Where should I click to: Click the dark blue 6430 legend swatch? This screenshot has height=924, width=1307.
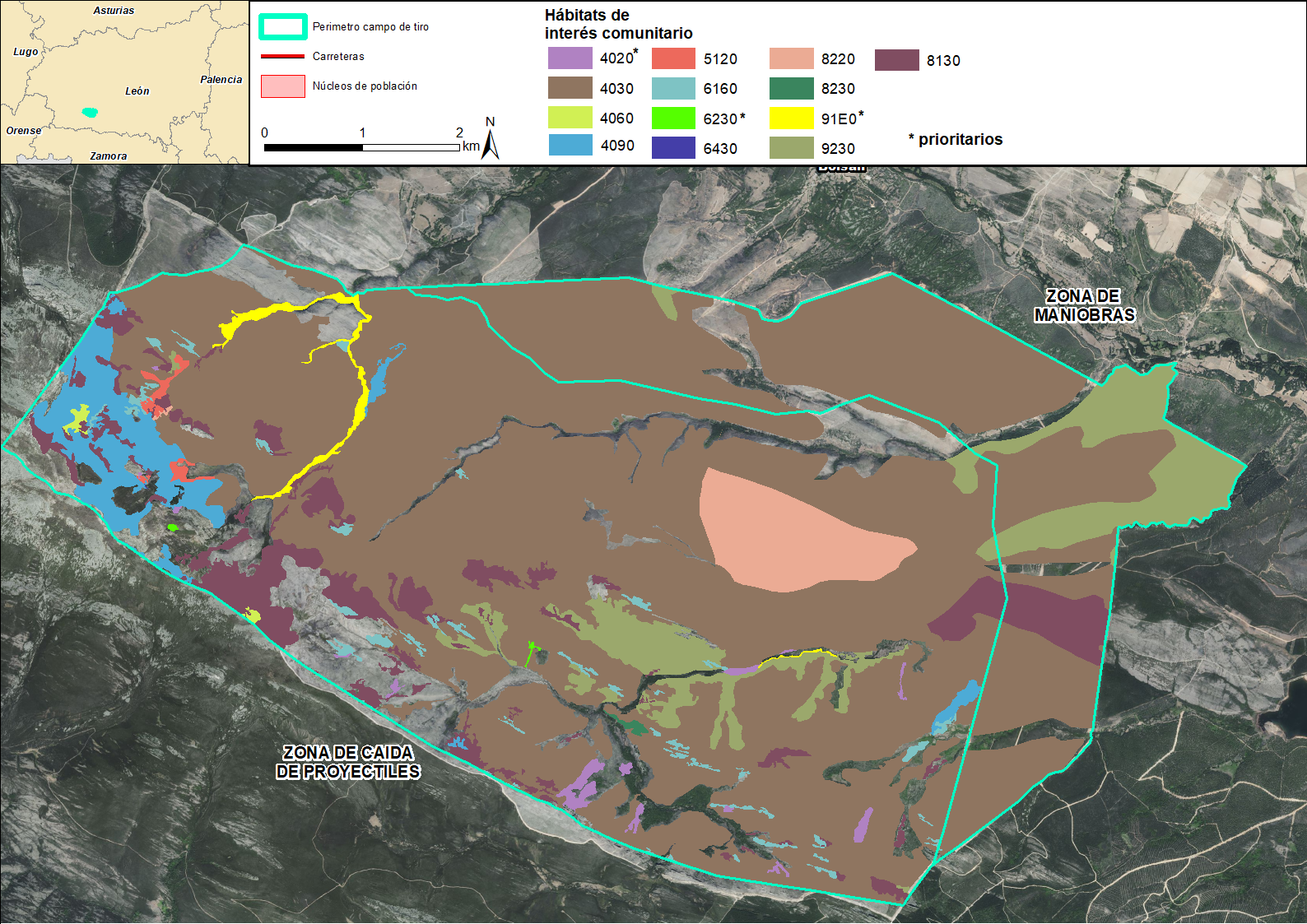point(673,148)
